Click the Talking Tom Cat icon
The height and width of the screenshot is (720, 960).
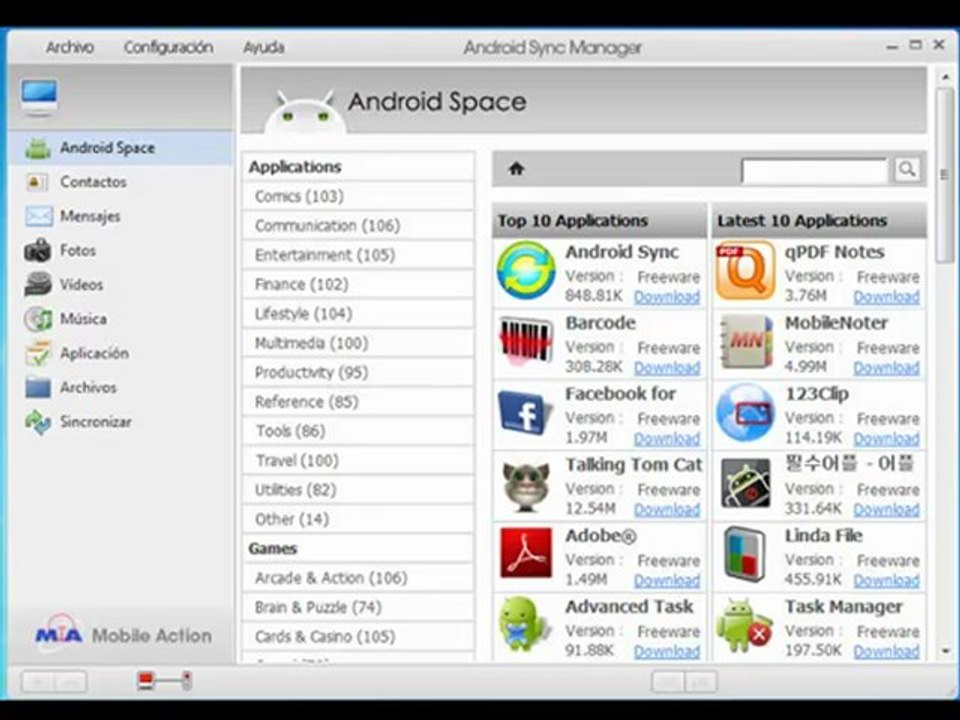tap(526, 485)
